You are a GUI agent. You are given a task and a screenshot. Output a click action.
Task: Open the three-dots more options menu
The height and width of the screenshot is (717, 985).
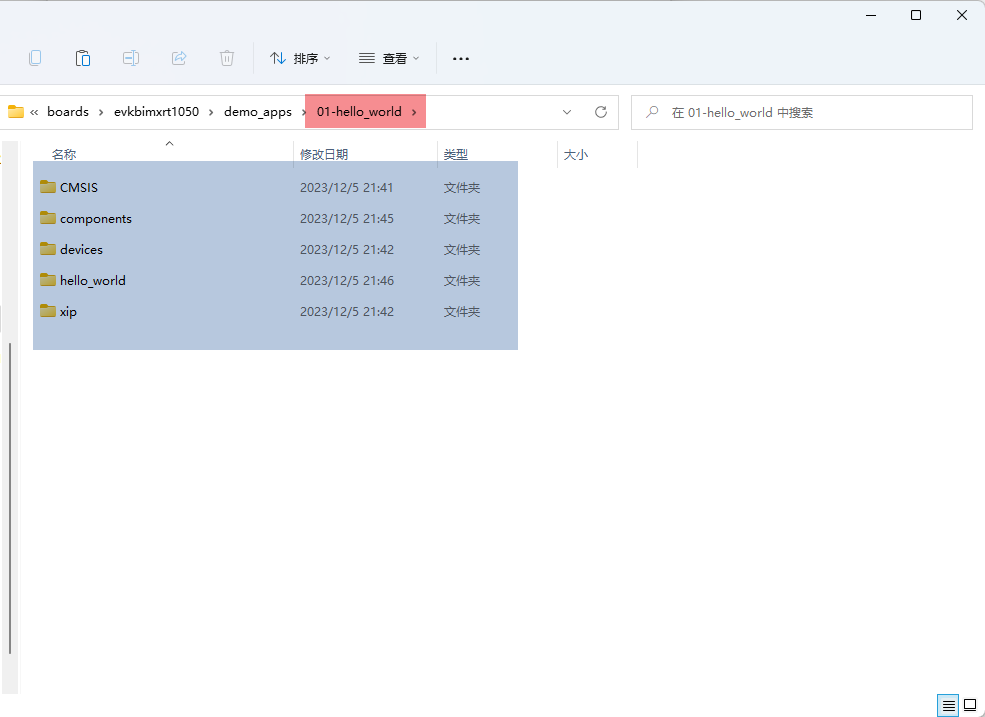pyautogui.click(x=461, y=58)
